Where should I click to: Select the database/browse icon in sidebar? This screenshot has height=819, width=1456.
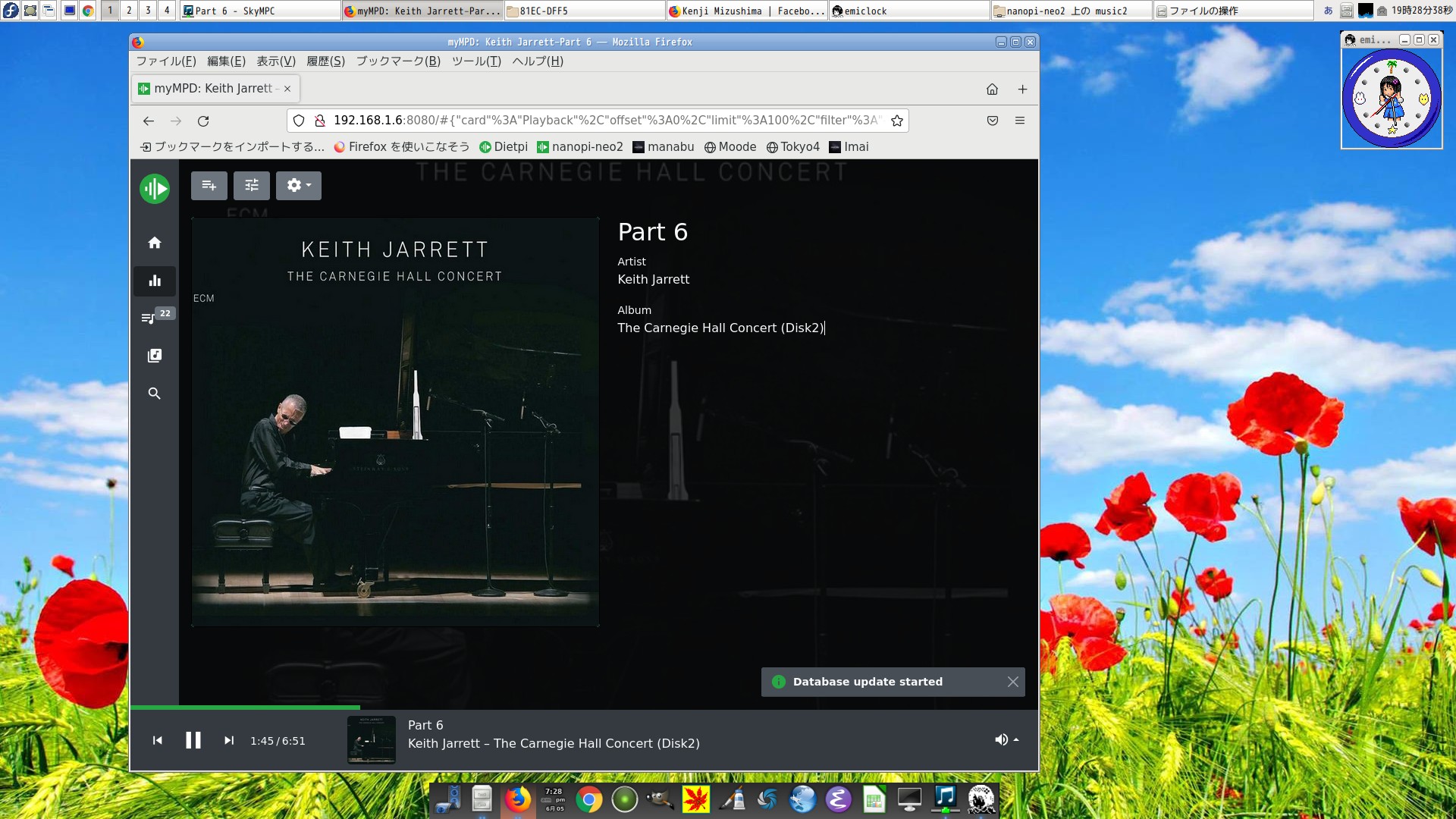point(154,281)
